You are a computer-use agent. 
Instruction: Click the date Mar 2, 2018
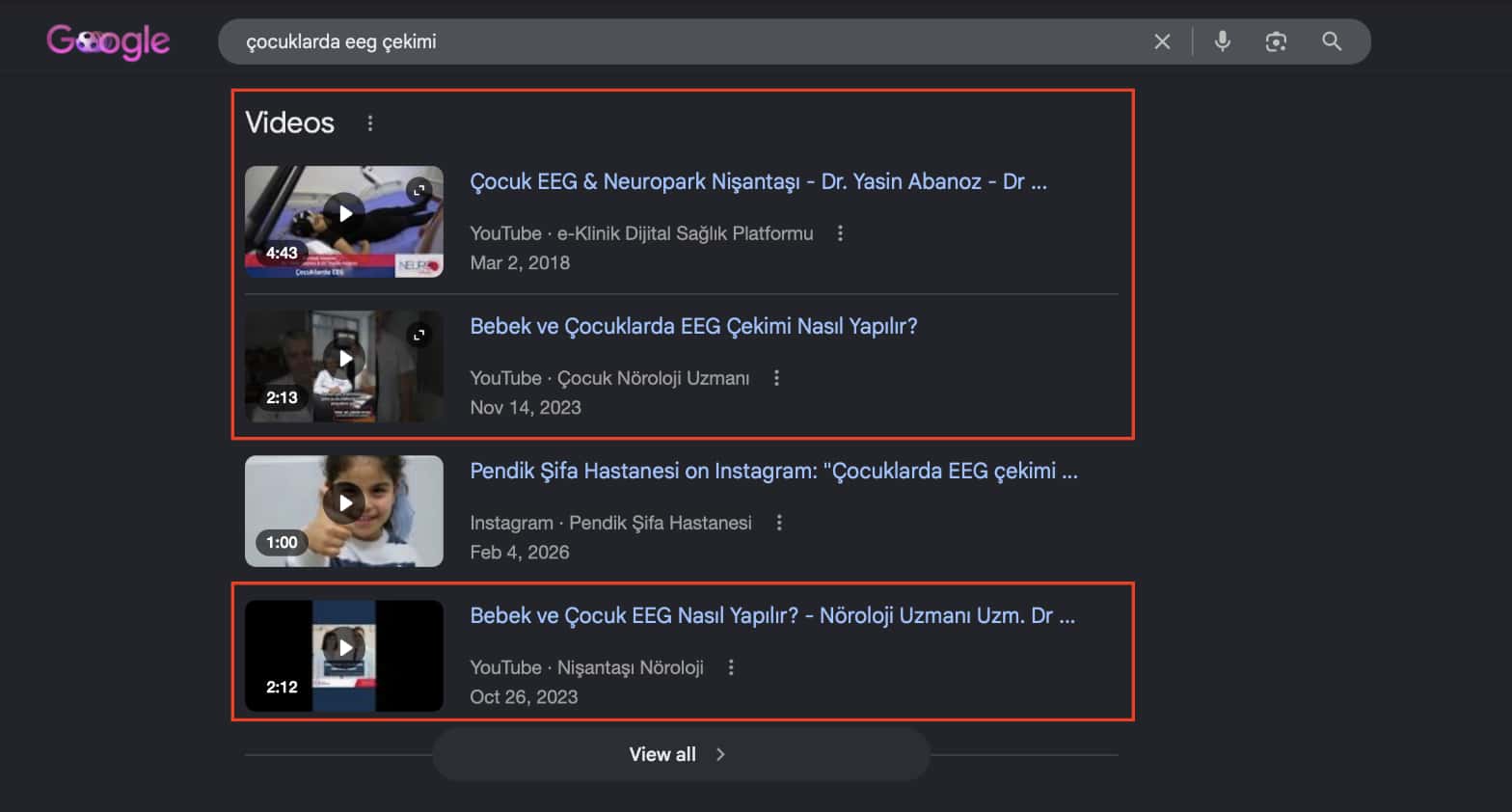click(x=520, y=262)
